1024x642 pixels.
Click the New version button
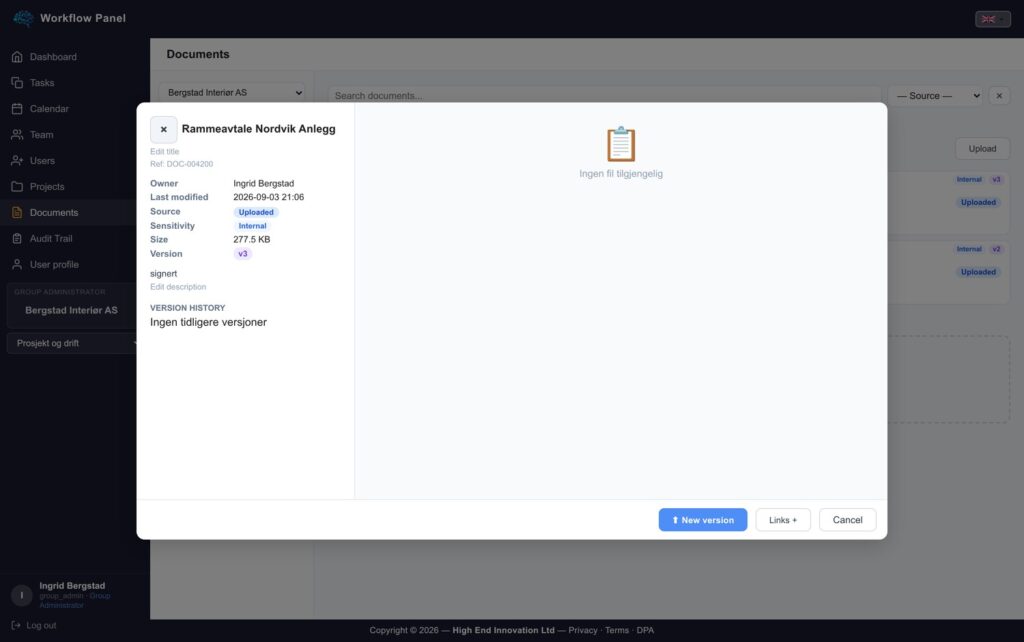(x=703, y=520)
